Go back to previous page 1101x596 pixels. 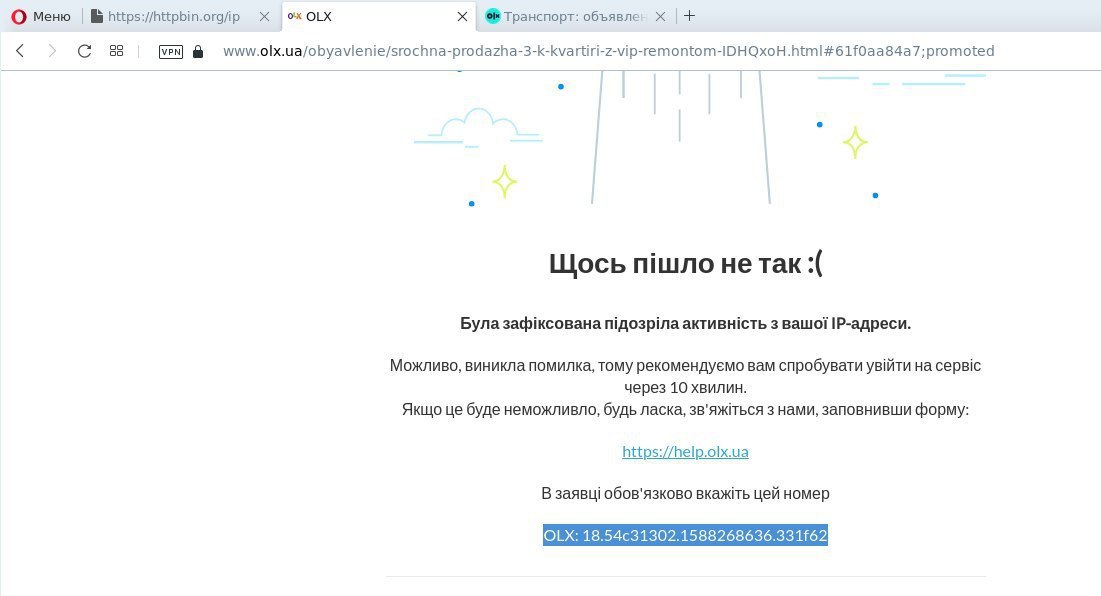point(20,51)
